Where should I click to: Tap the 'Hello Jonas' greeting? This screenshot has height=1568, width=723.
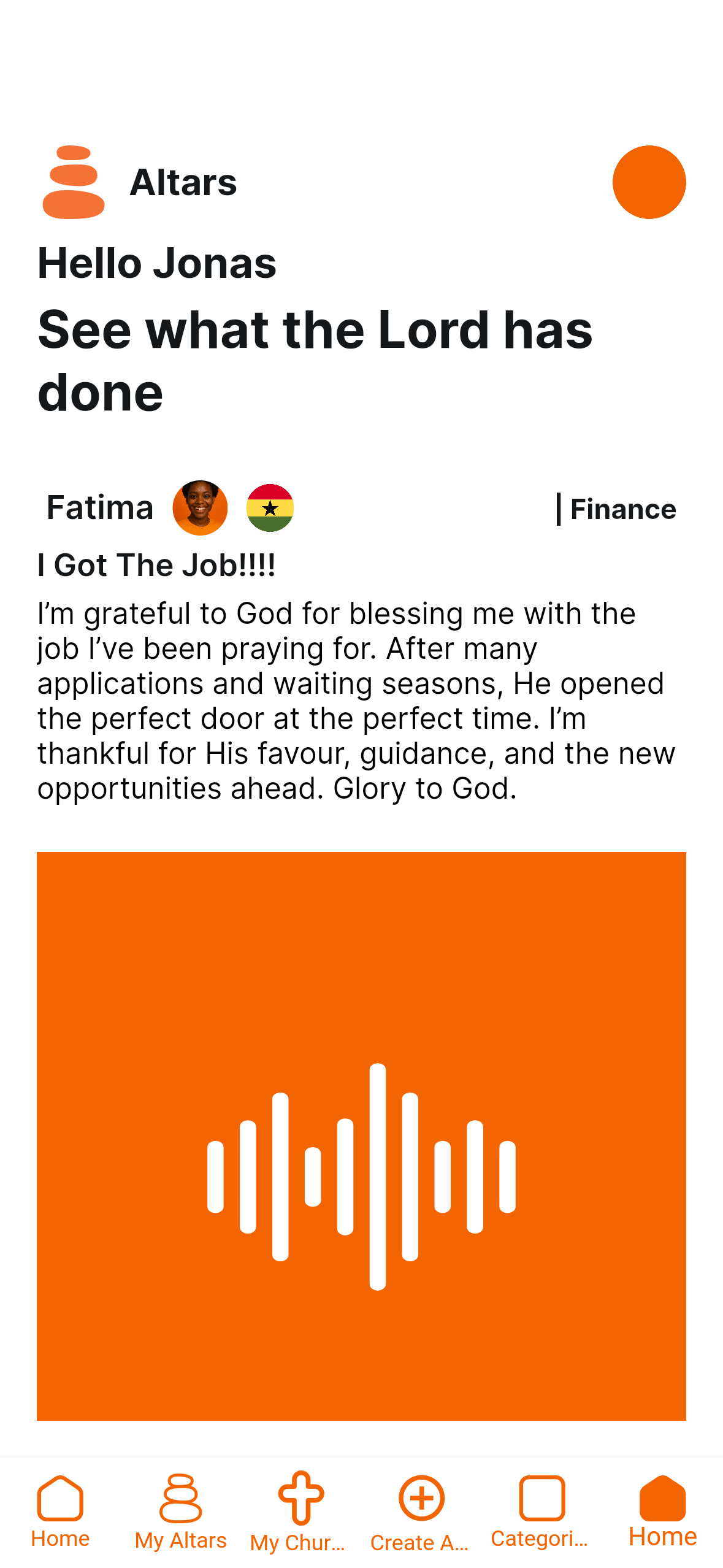(157, 263)
